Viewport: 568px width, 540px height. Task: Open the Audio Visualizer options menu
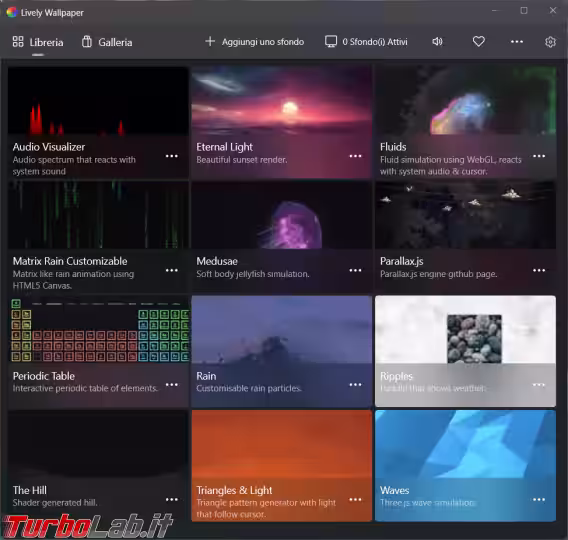click(x=172, y=156)
